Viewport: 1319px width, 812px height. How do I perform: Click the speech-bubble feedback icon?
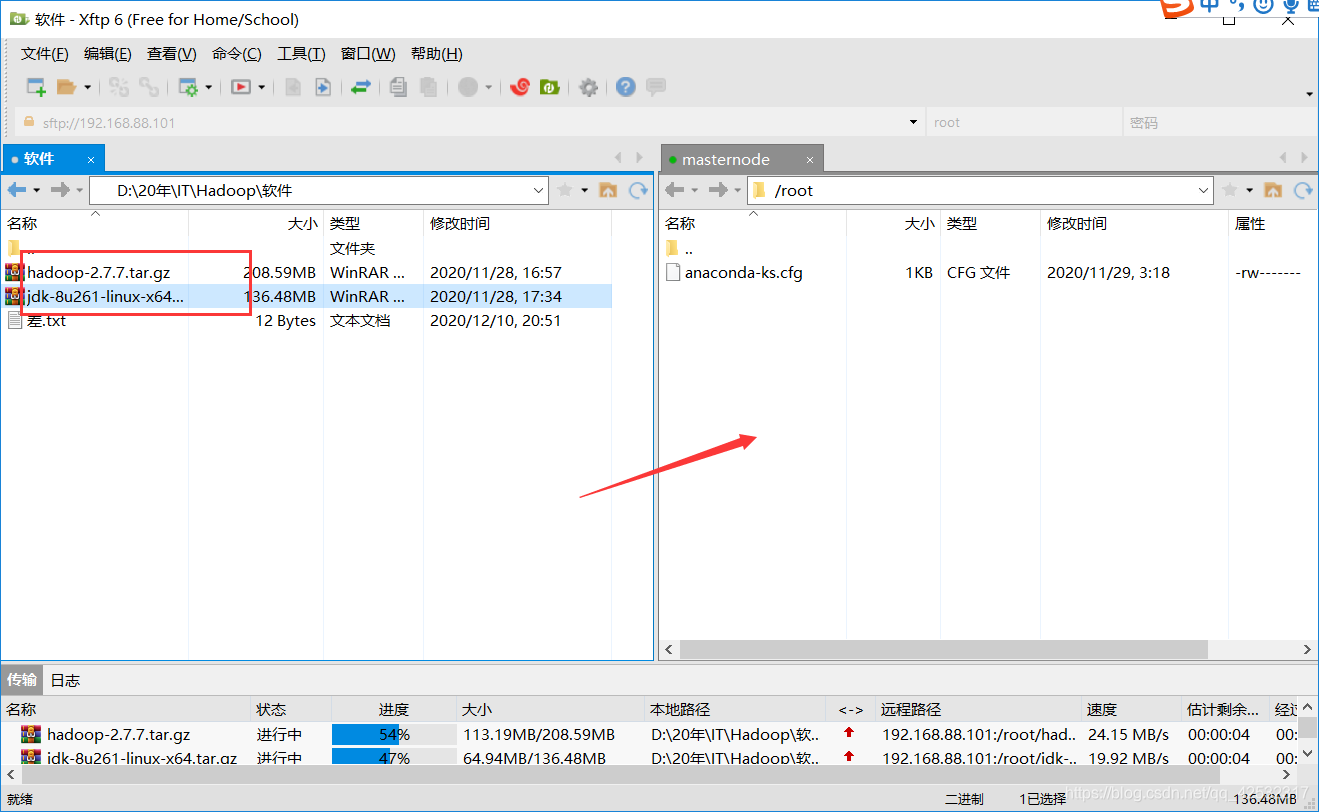pos(656,87)
